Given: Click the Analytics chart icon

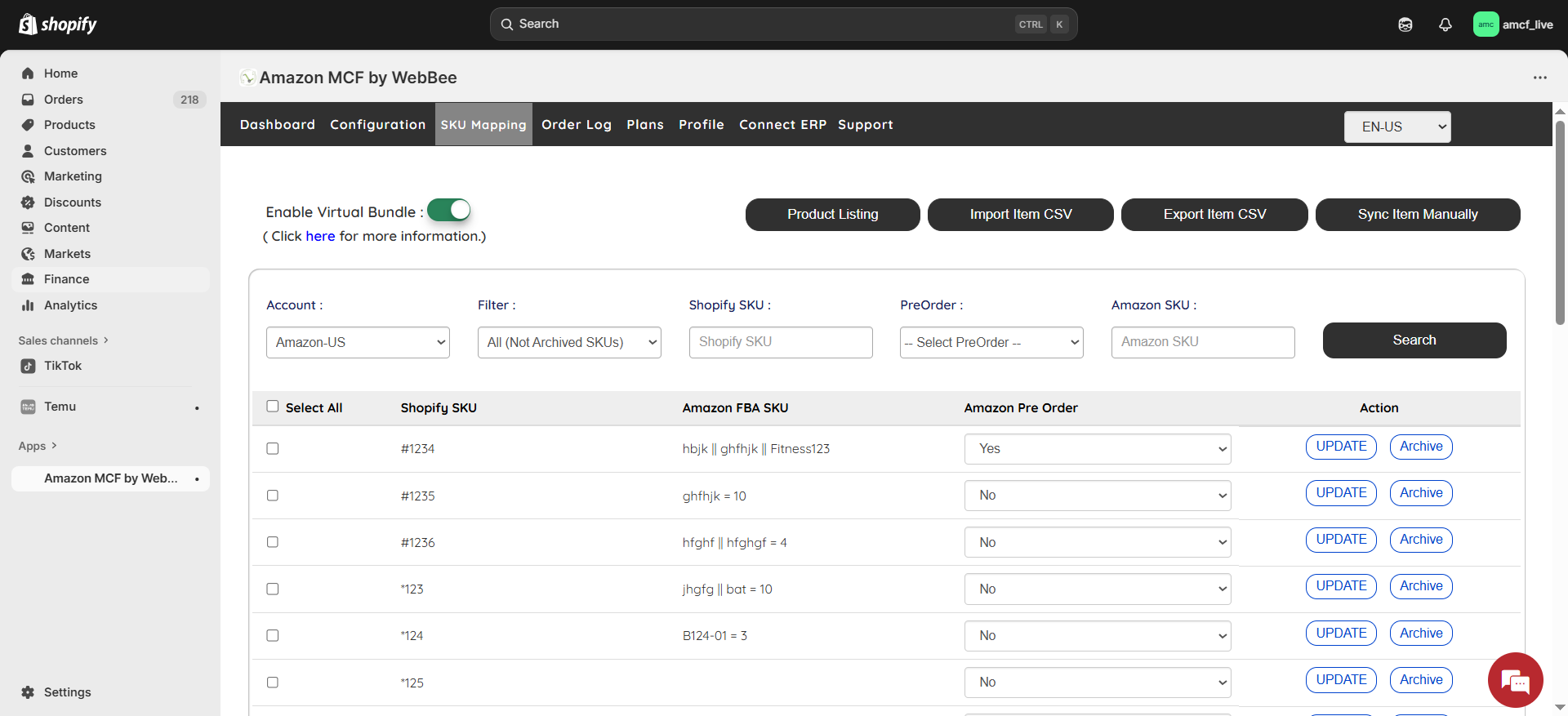Looking at the screenshot, I should (x=28, y=305).
